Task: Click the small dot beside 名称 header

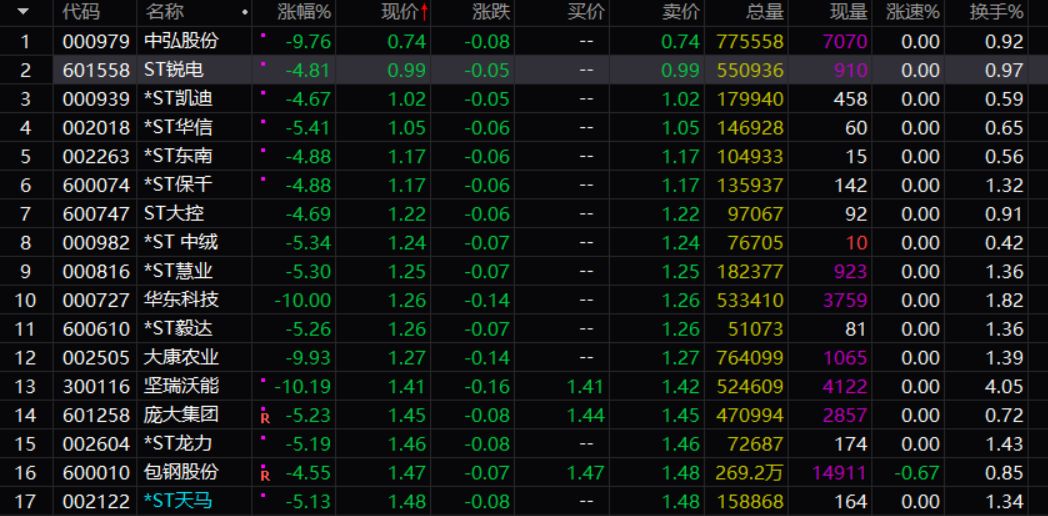Action: tap(245, 12)
